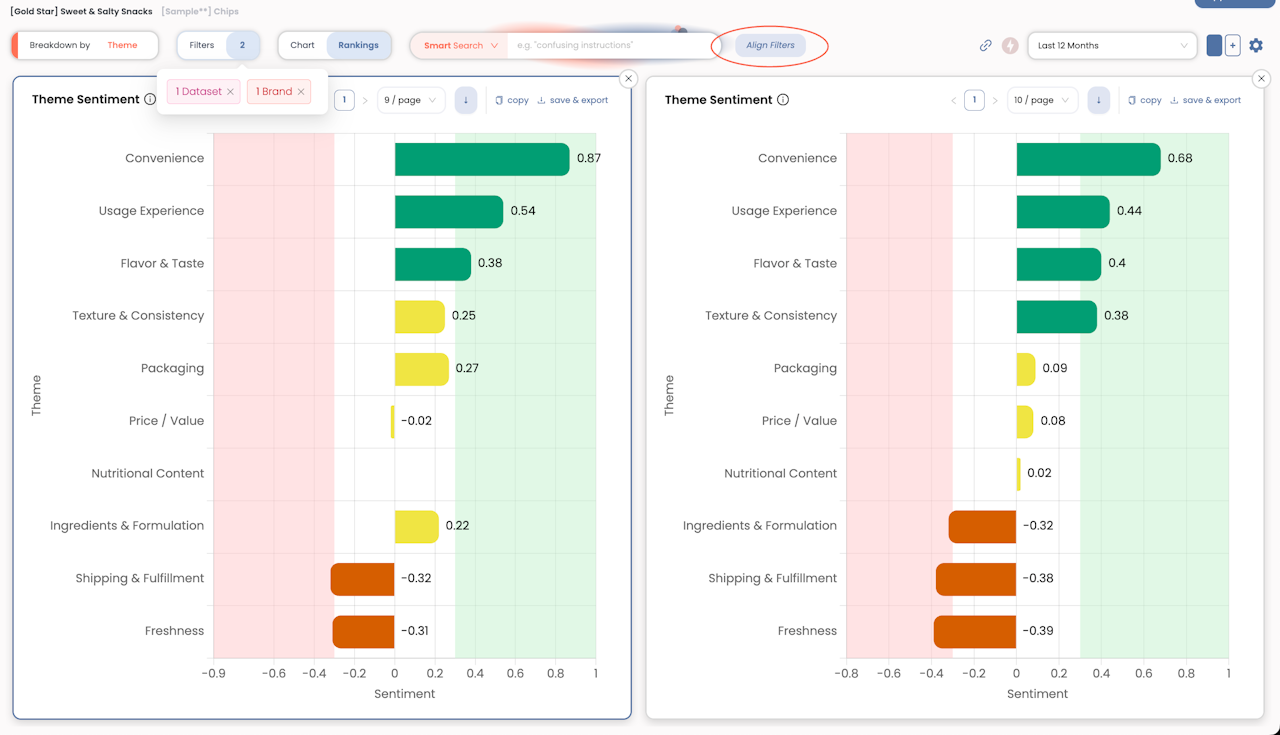Image resolution: width=1280 pixels, height=735 pixels.
Task: Close the right Theme Sentiment panel
Action: pyautogui.click(x=1261, y=78)
